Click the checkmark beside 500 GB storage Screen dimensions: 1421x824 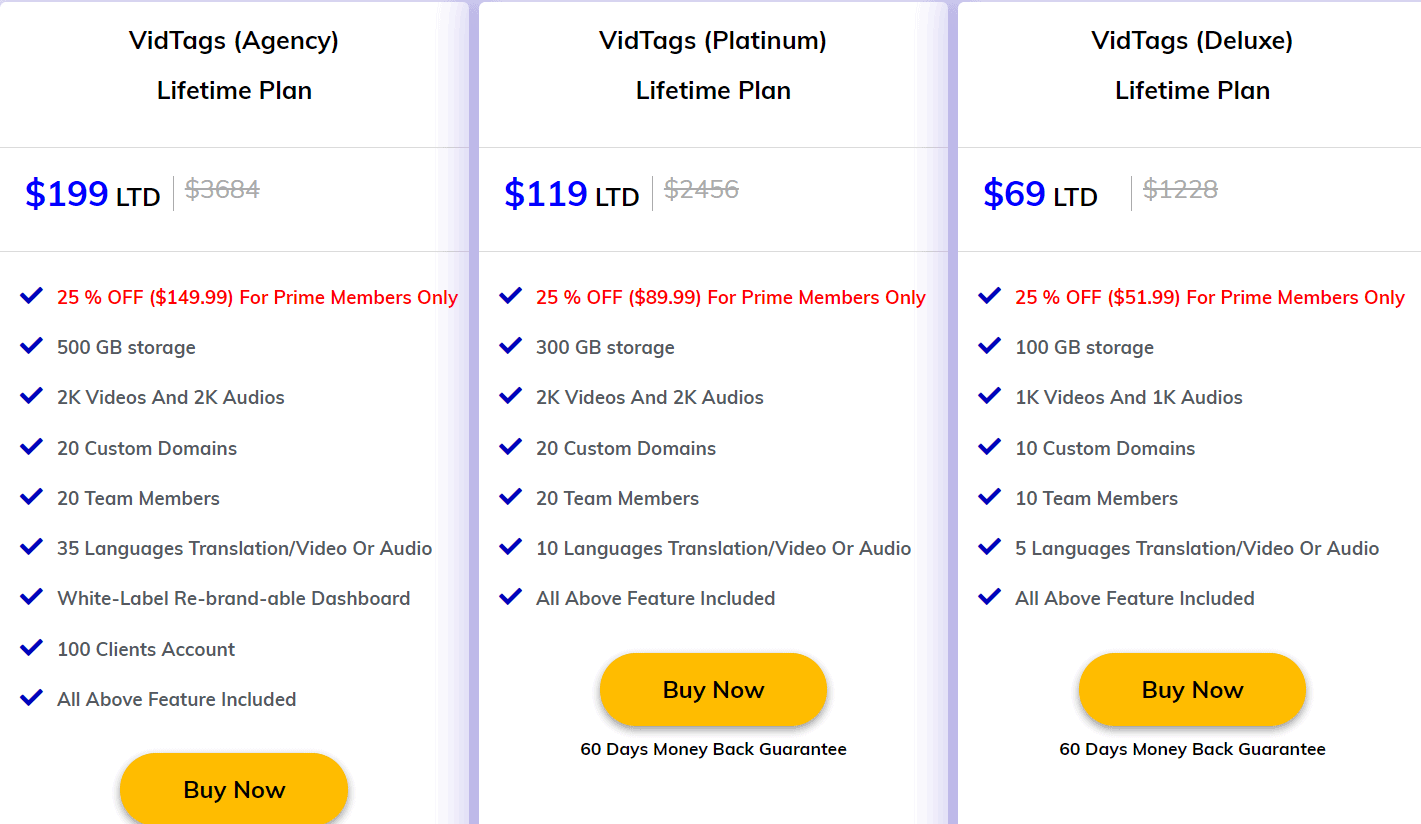coord(31,346)
